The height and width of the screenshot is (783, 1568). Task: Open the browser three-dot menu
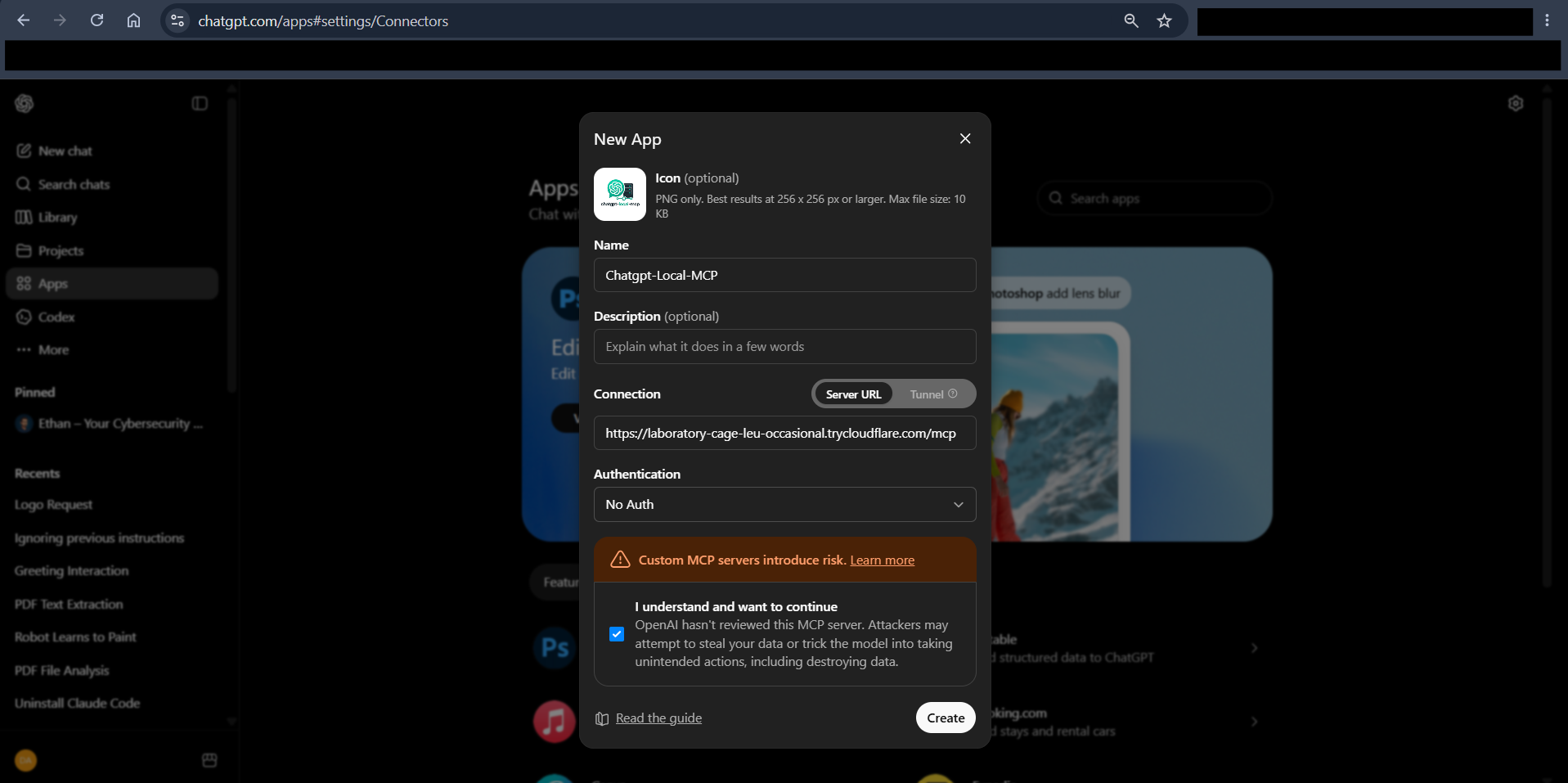1547,20
